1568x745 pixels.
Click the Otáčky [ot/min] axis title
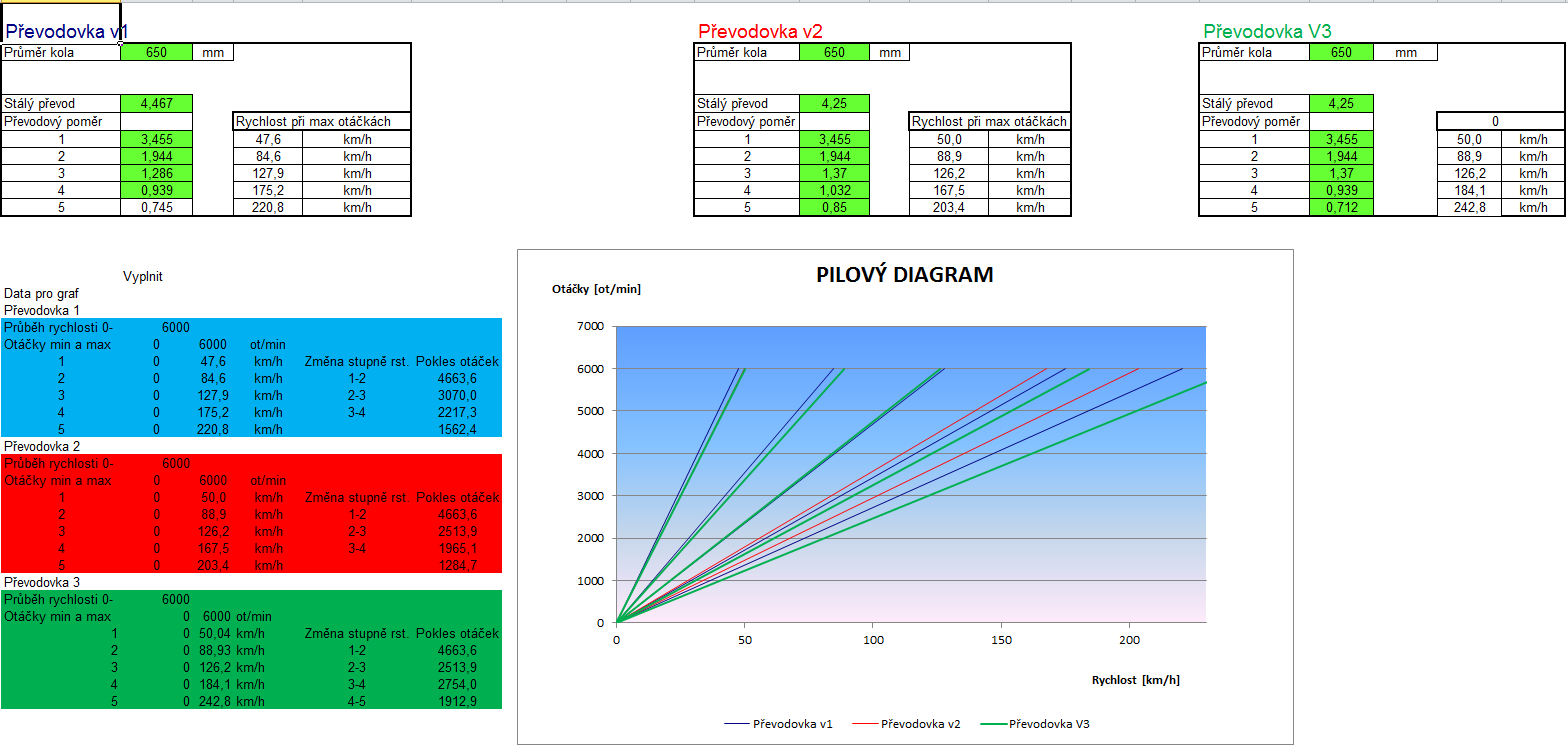click(x=596, y=290)
